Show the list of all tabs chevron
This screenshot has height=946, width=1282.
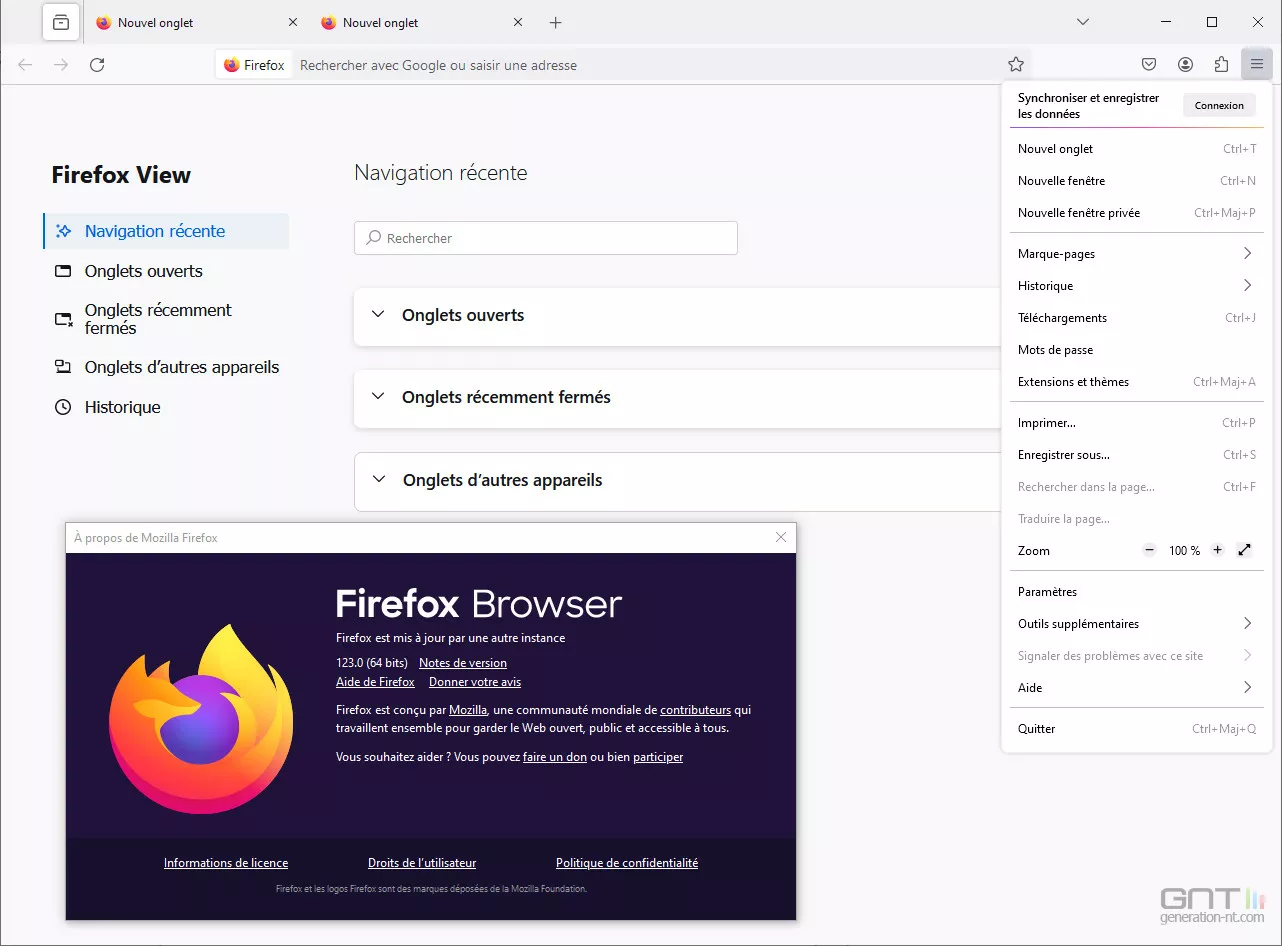1082,22
